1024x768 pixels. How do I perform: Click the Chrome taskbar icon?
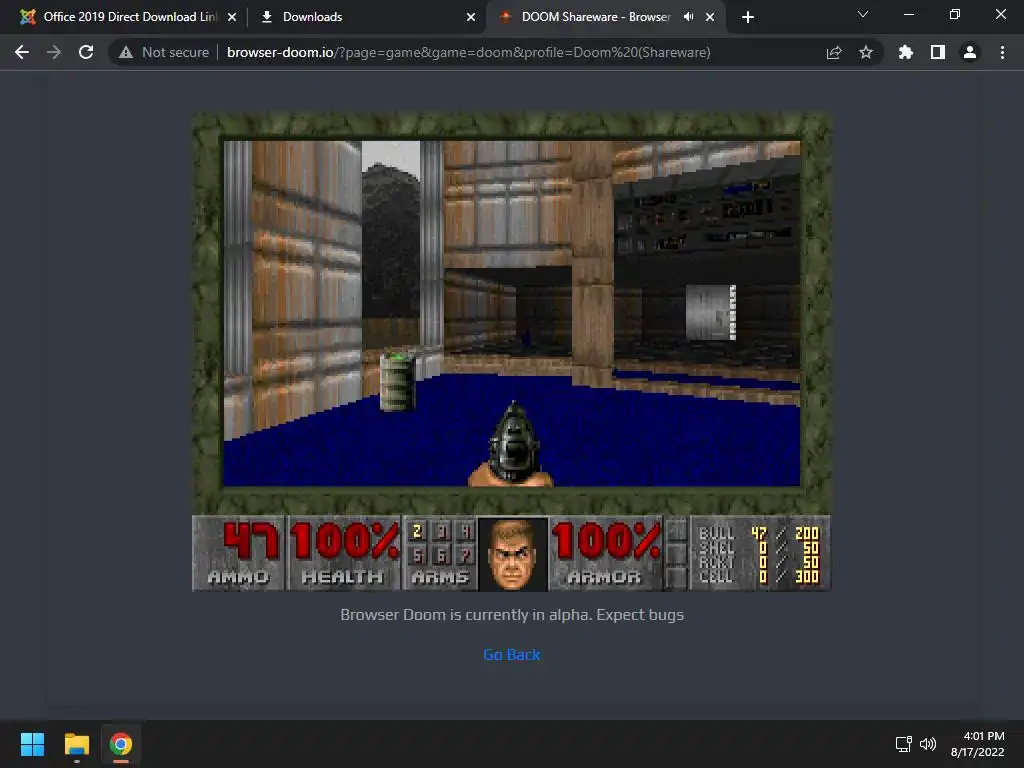[121, 744]
